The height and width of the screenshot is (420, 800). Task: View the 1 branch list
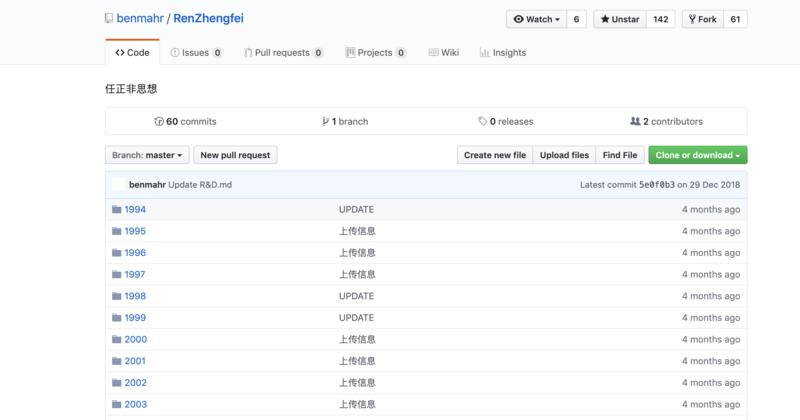coord(345,121)
